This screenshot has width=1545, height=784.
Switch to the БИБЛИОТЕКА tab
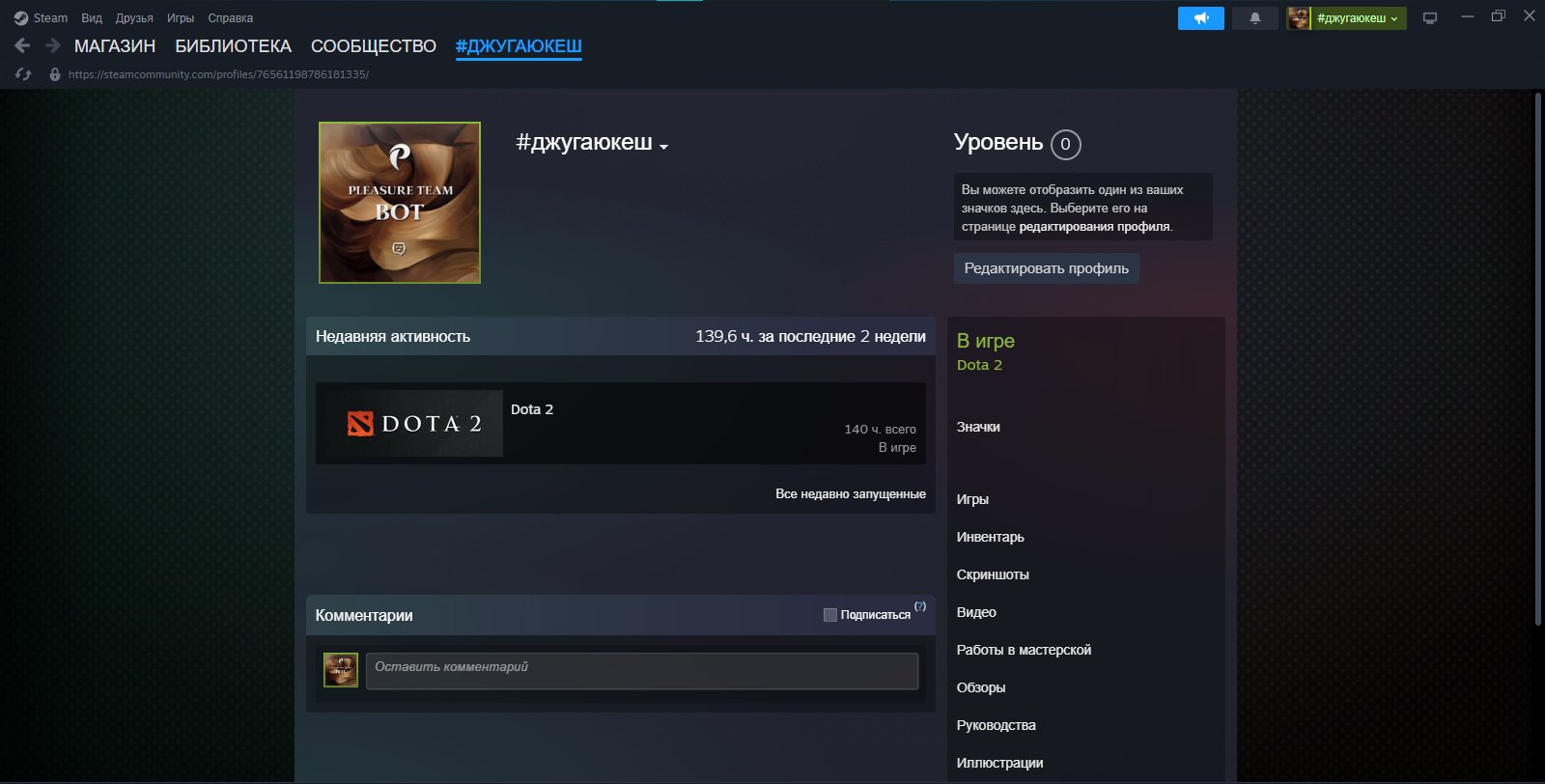pyautogui.click(x=233, y=46)
